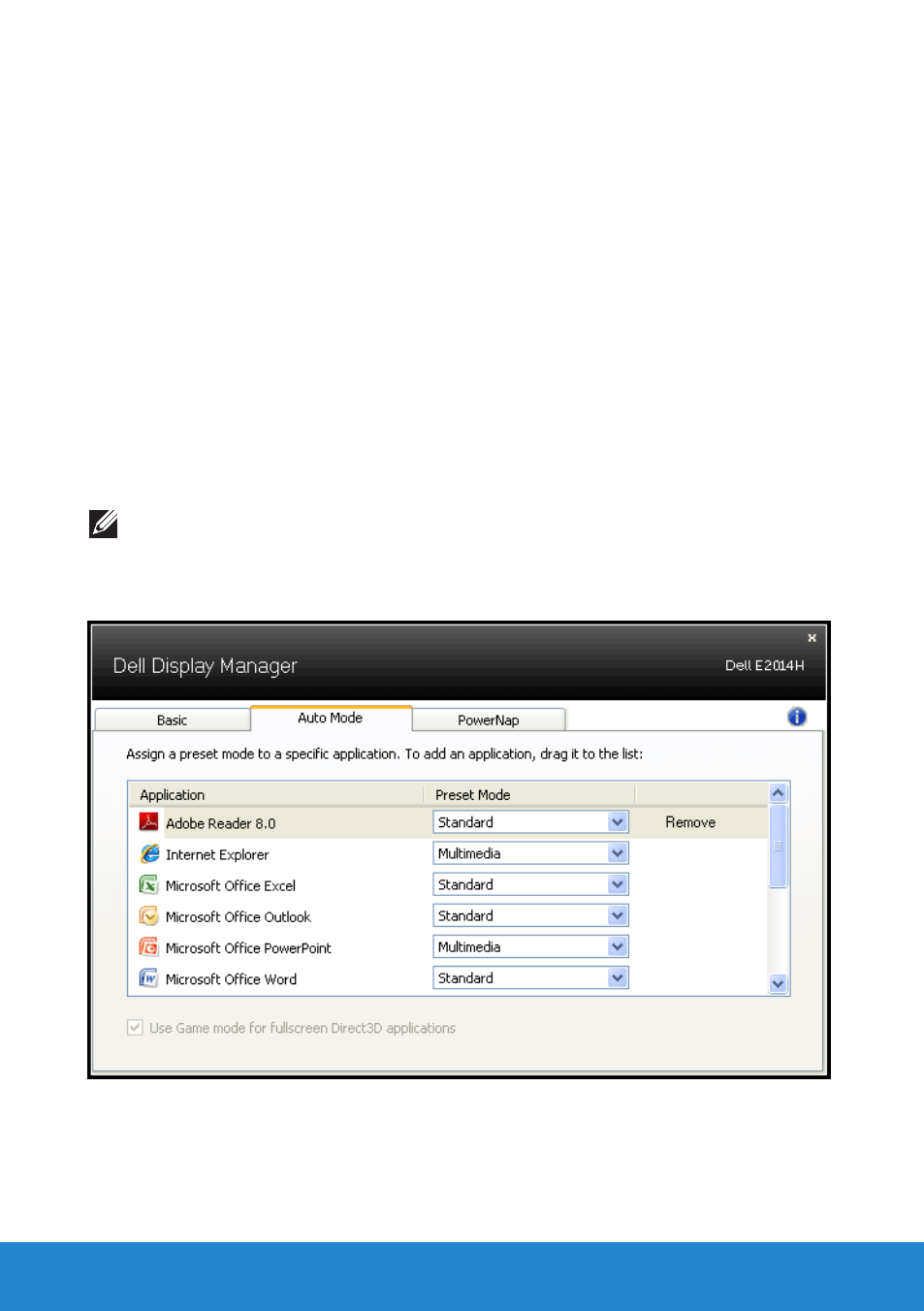The image size is (924, 1311).
Task: Click the Microsoft Office Outlook icon
Action: 148,915
